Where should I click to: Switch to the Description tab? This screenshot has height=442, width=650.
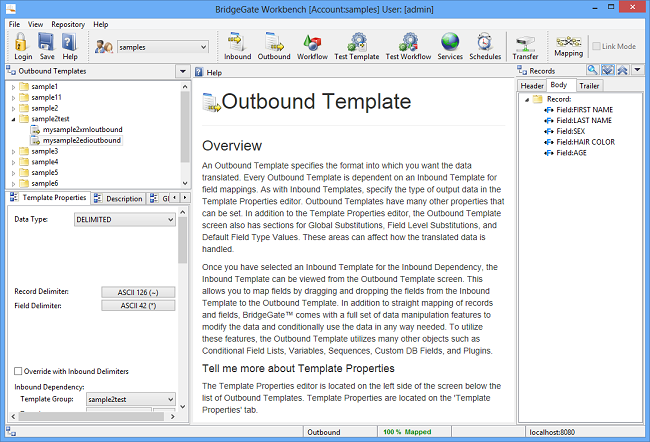click(119, 199)
